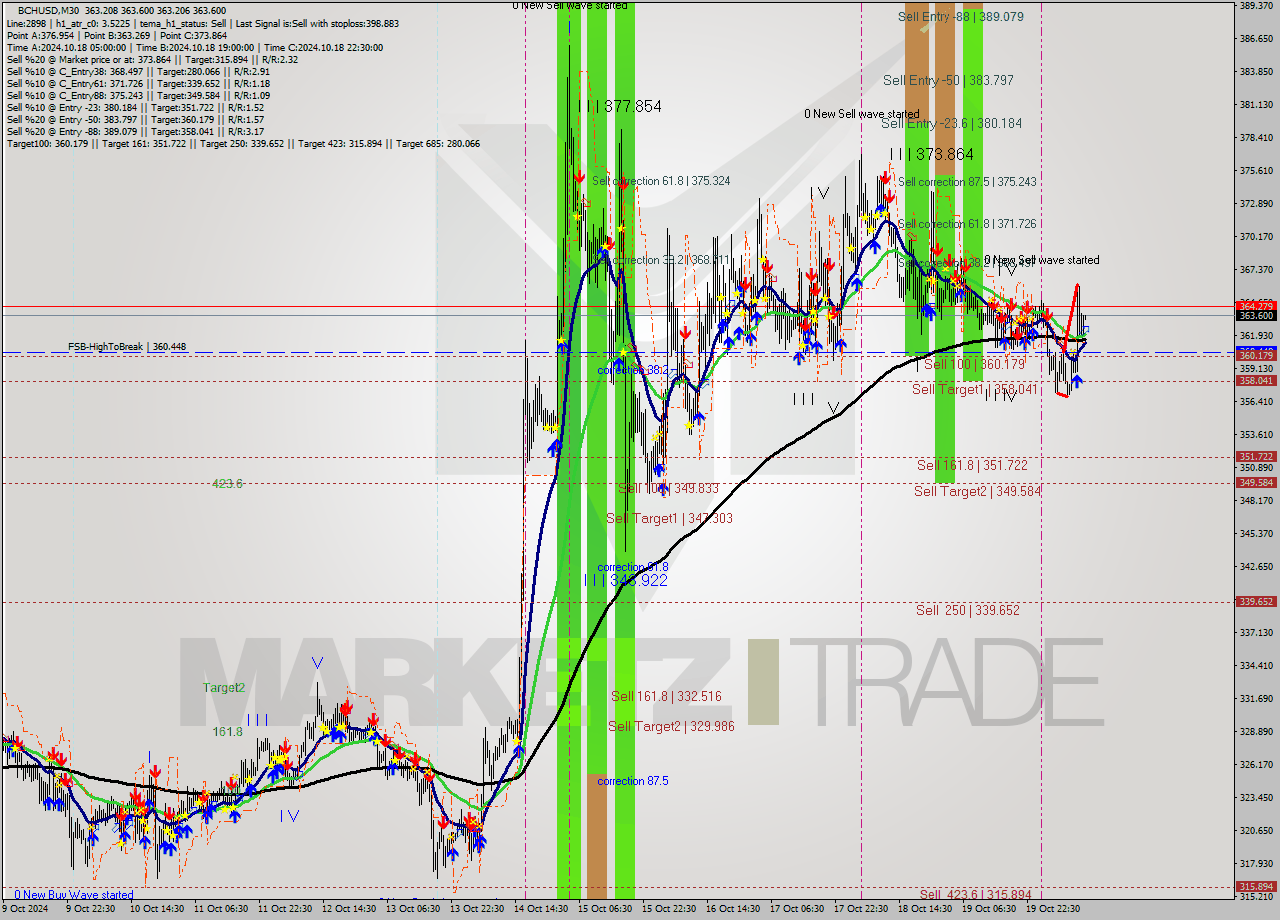
Task: Select Sell correction 61.8 | 371.726 label
Action: [966, 224]
